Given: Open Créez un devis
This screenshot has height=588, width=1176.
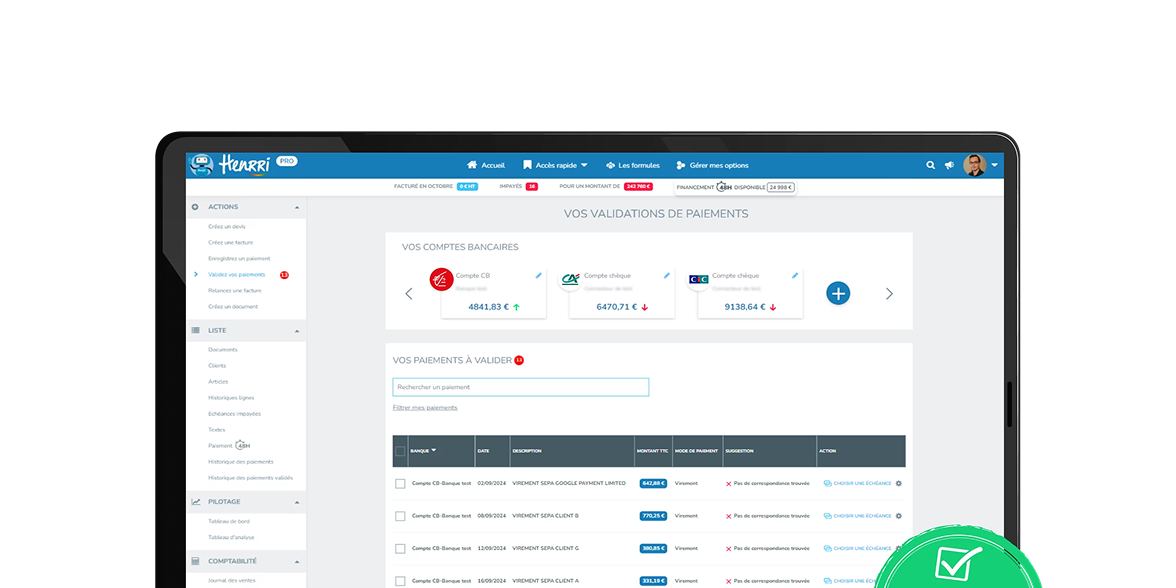Looking at the screenshot, I should tap(226, 226).
